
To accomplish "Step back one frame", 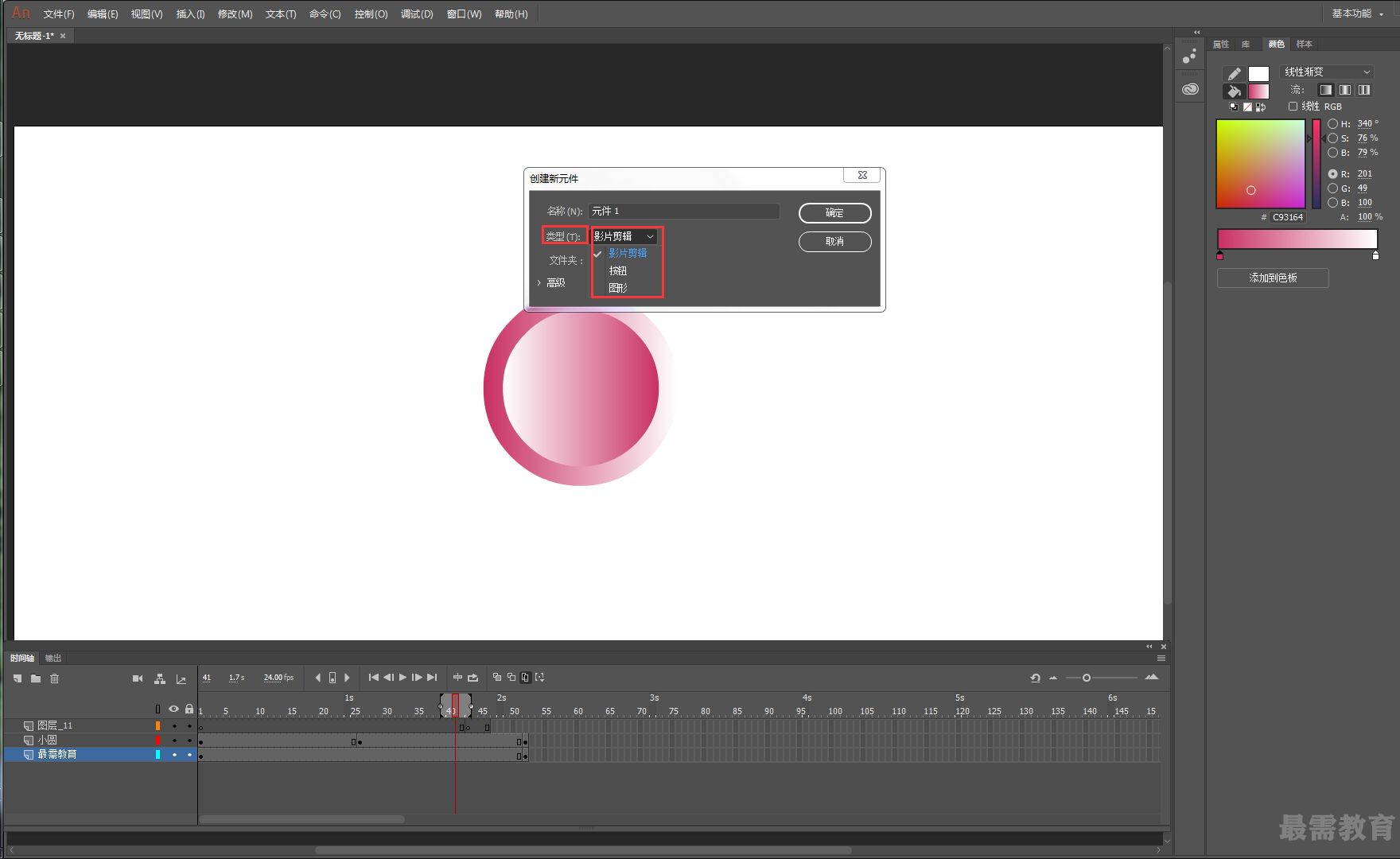I will 389,678.
